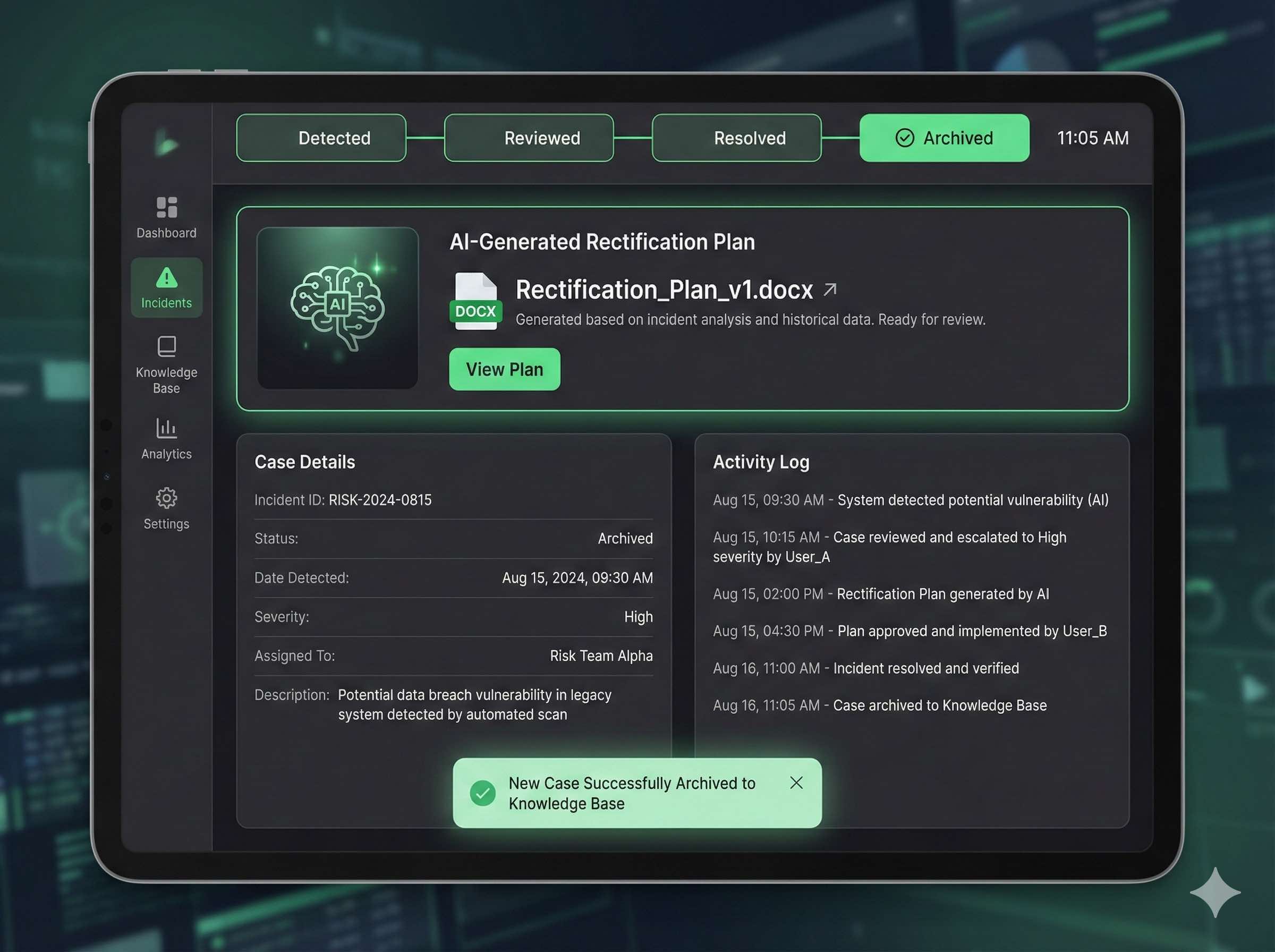Open the Rectification_Plan_v1.docx file link
The width and height of the screenshot is (1275, 952).
664,290
